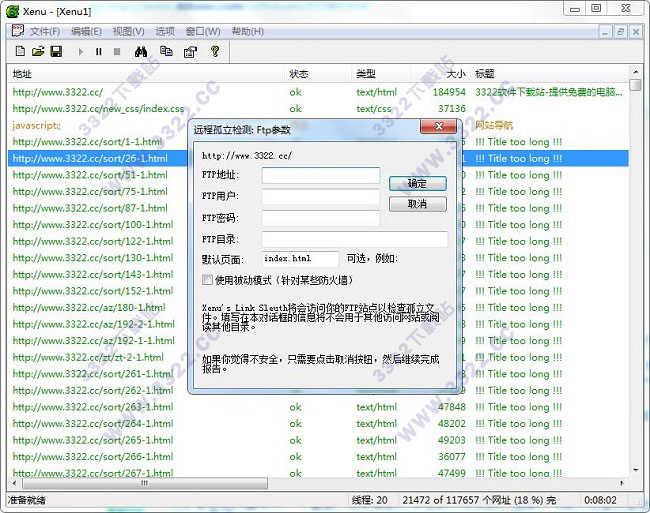Click the 默认页面 index.html field
Screen dimensions: 650x513
pos(300,259)
